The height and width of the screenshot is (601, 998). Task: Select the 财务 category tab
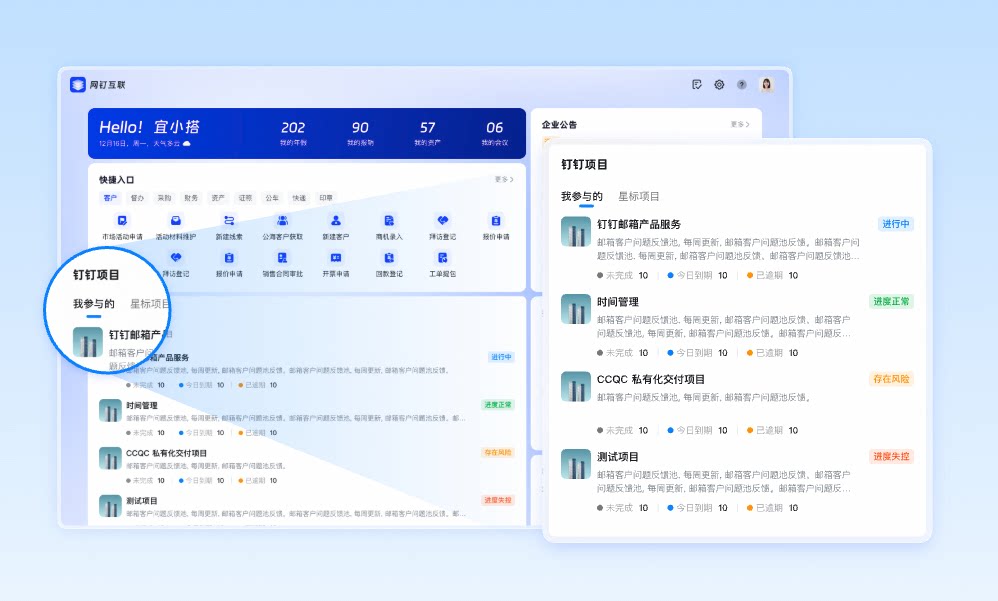point(191,198)
